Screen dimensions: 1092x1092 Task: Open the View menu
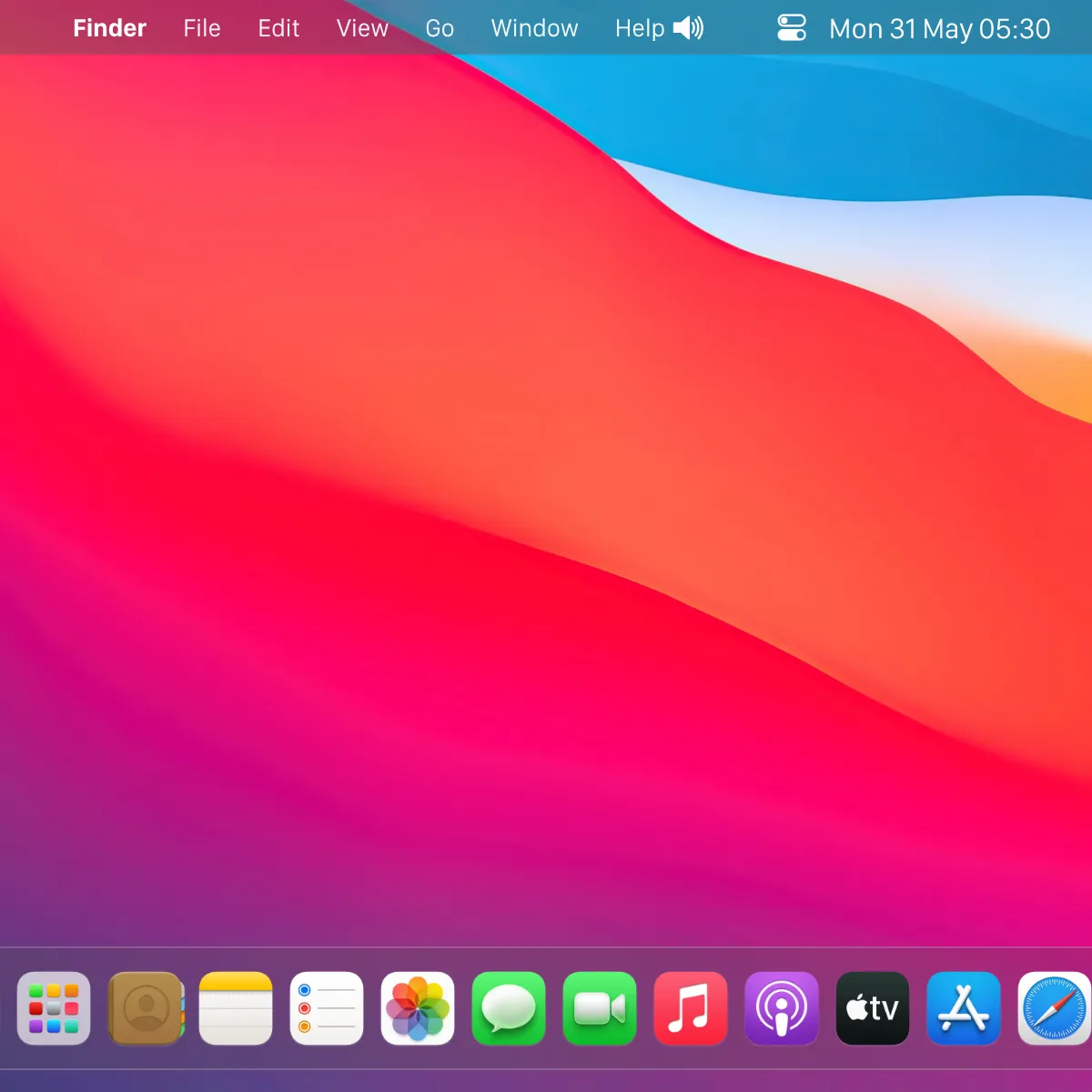click(362, 28)
